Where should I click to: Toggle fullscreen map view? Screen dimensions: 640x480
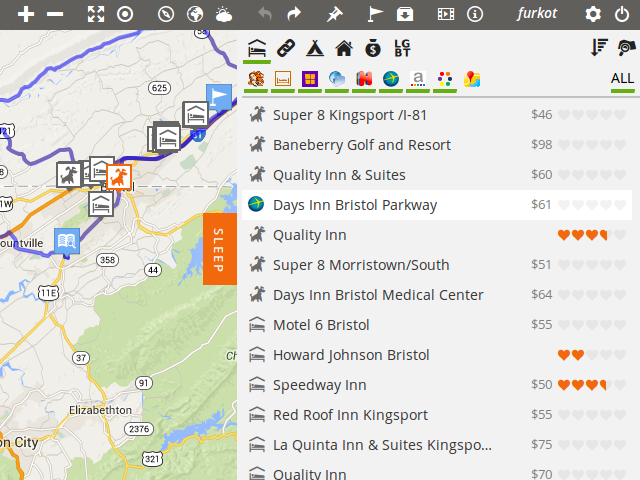96,14
